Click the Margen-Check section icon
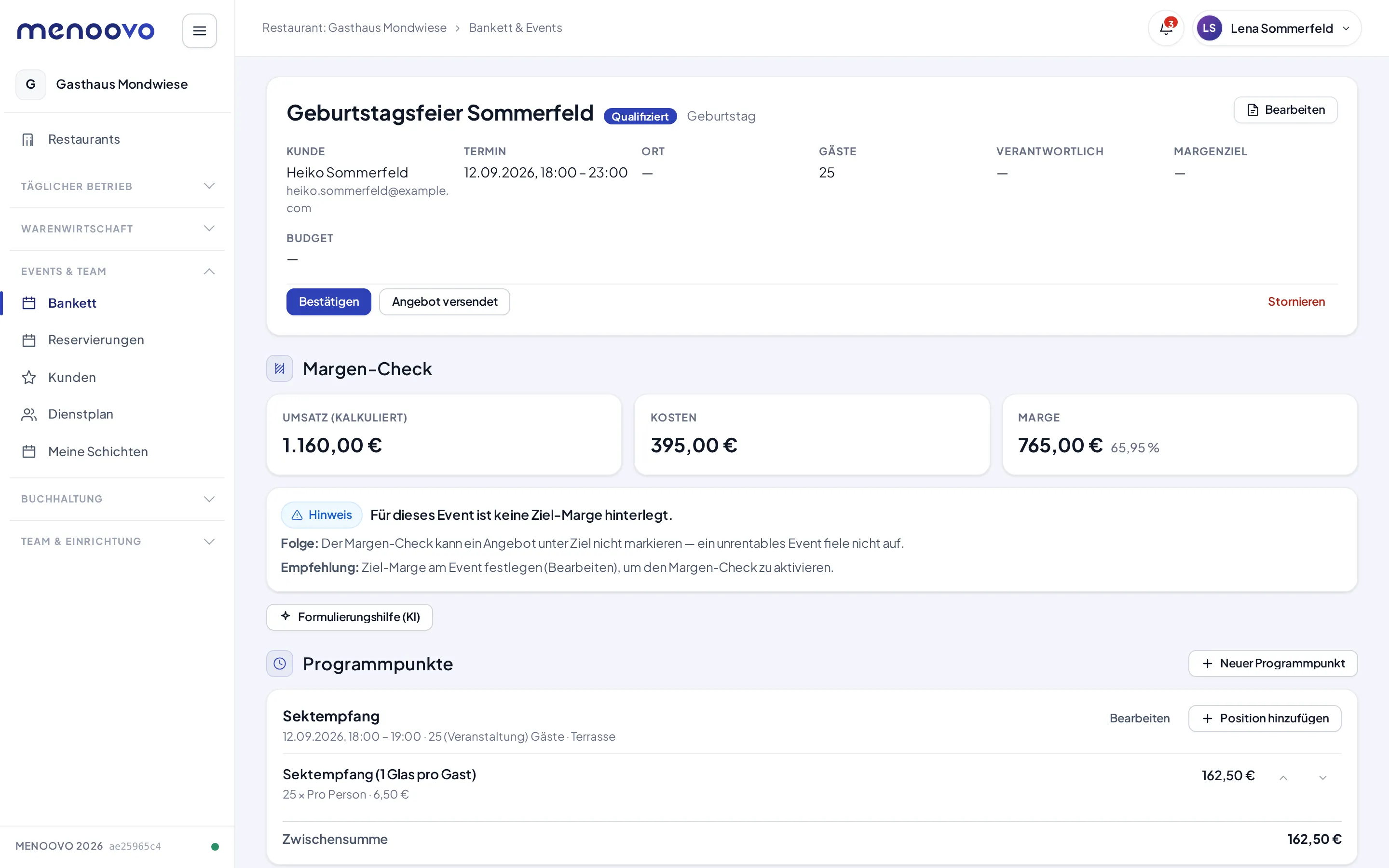 pos(280,368)
